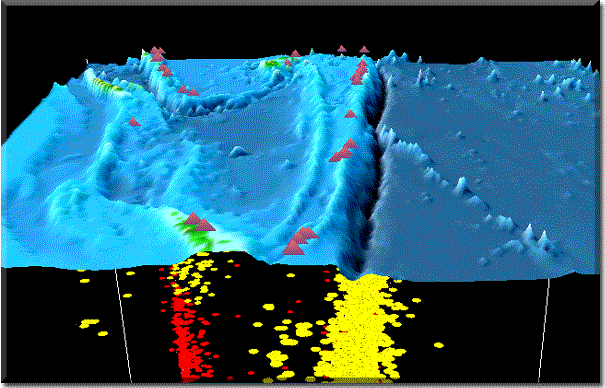Click the isolated volcano marker on left ridge
The width and height of the screenshot is (605, 388).
[x=134, y=122]
